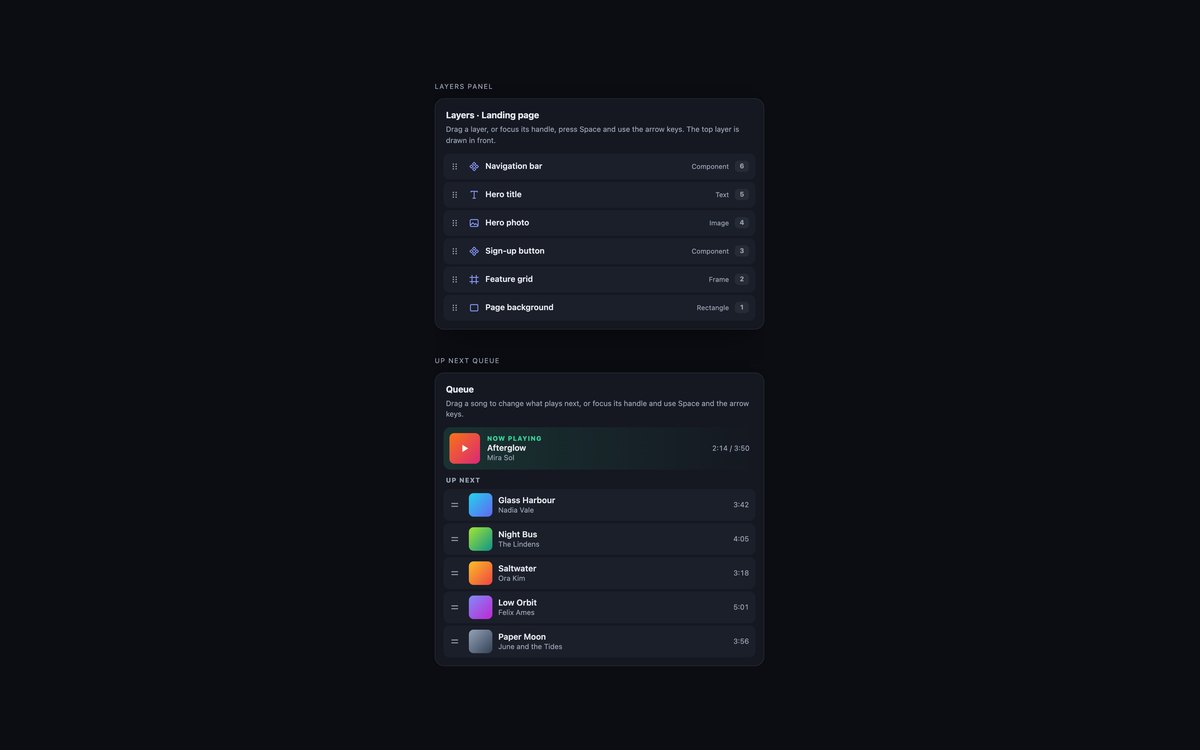The height and width of the screenshot is (750, 1200).
Task: Click order badge 4 on Hero photo
Action: pyautogui.click(x=742, y=223)
